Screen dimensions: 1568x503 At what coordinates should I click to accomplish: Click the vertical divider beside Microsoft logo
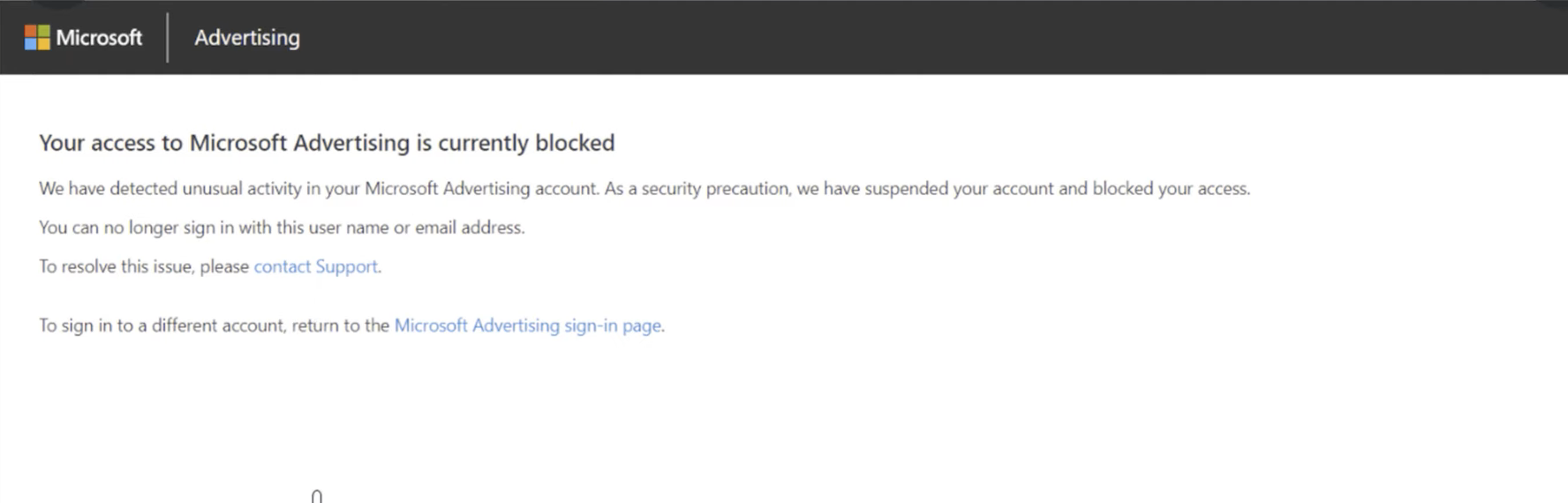coord(167,37)
